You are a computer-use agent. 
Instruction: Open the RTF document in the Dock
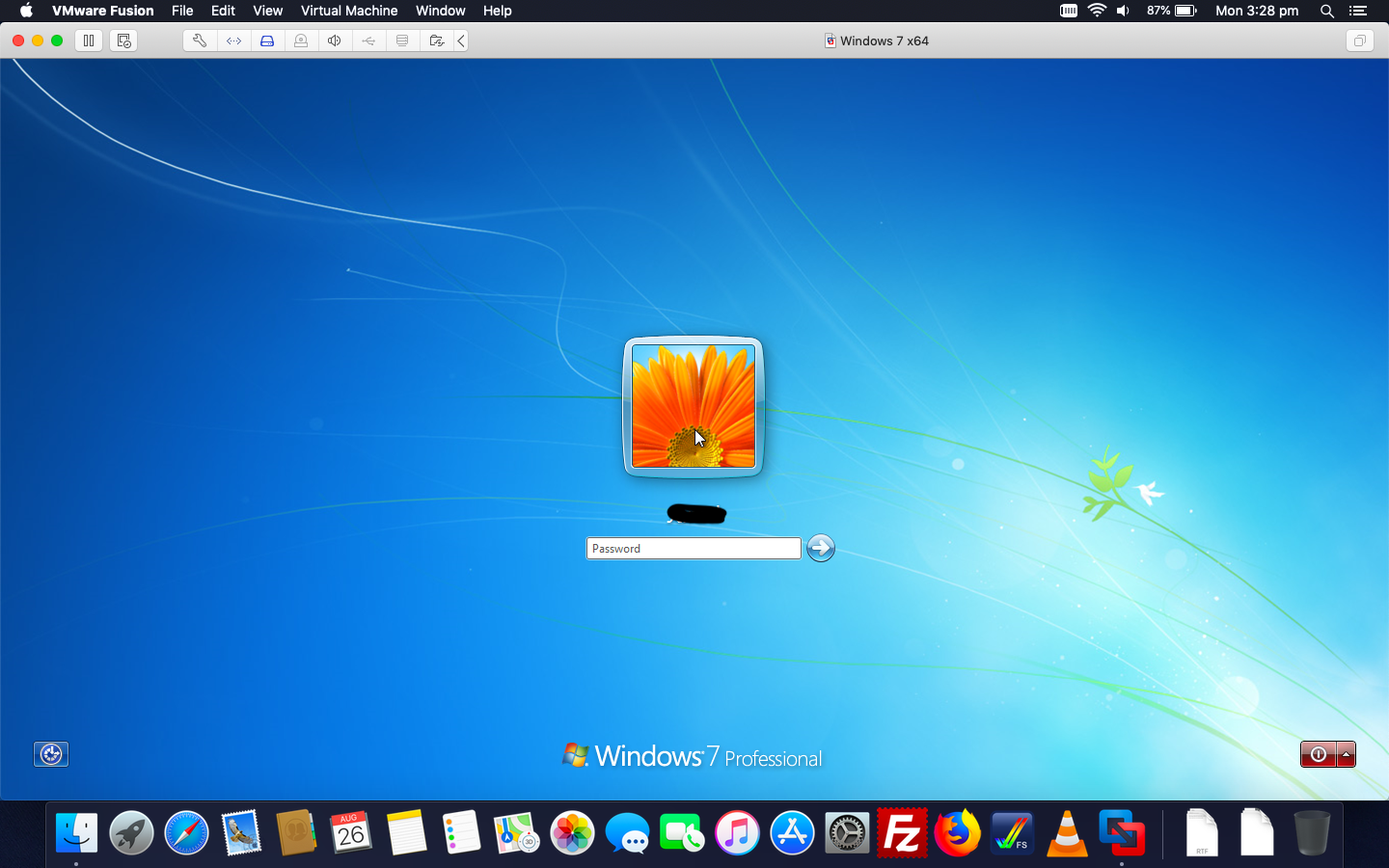1202,832
